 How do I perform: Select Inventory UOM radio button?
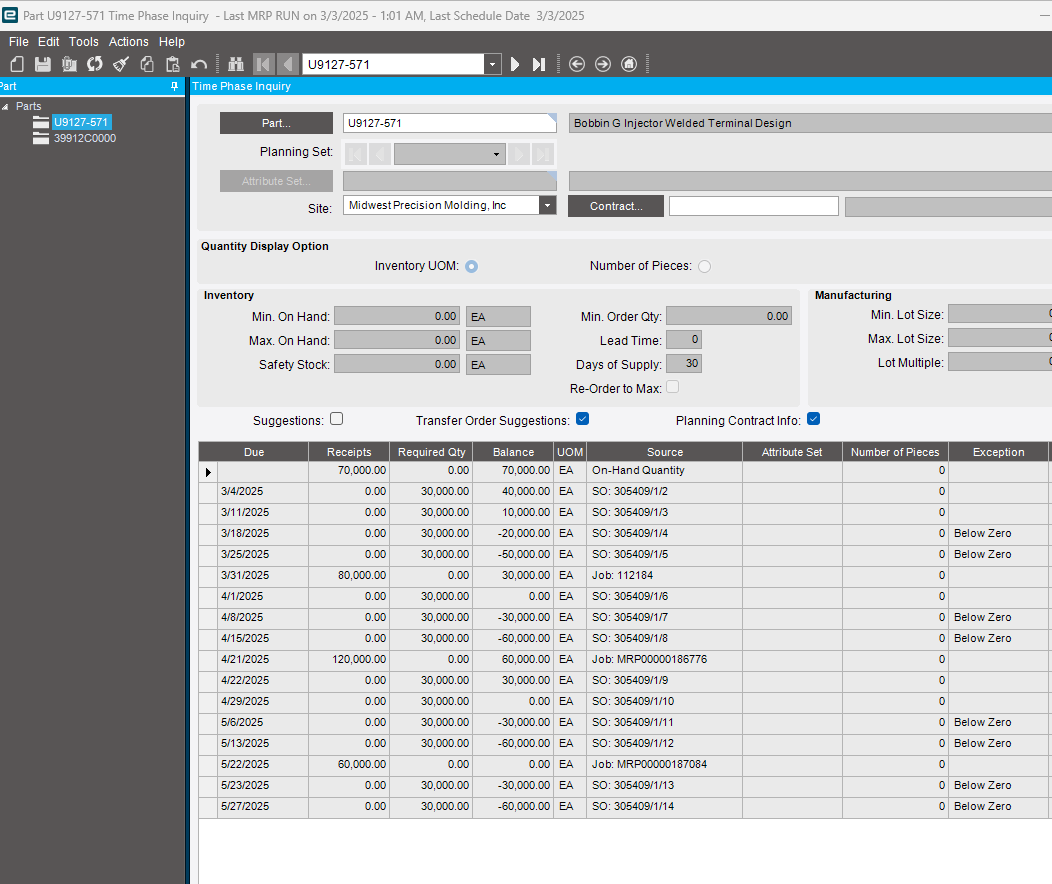tap(472, 266)
